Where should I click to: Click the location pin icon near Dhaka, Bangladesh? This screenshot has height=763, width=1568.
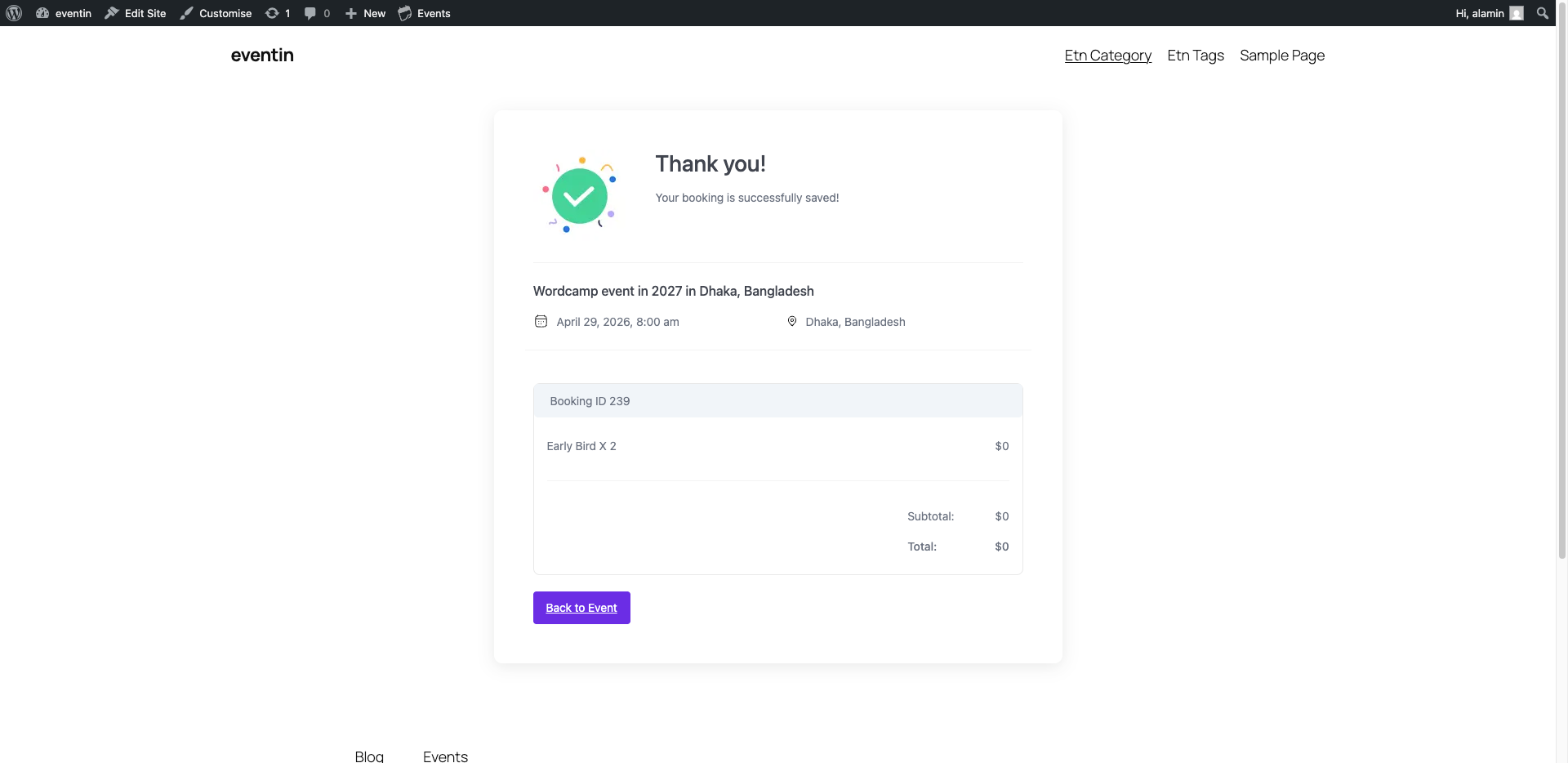pyautogui.click(x=791, y=321)
